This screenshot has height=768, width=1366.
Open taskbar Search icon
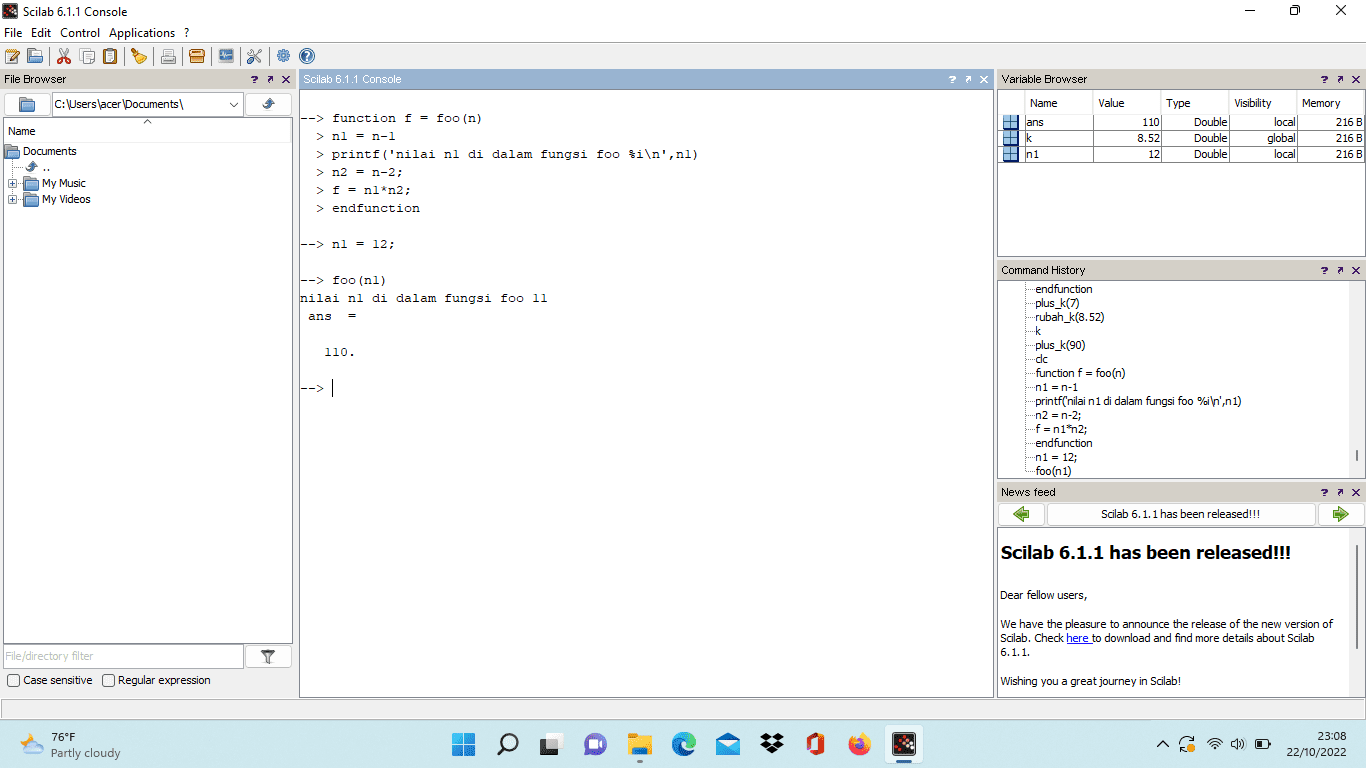(508, 744)
